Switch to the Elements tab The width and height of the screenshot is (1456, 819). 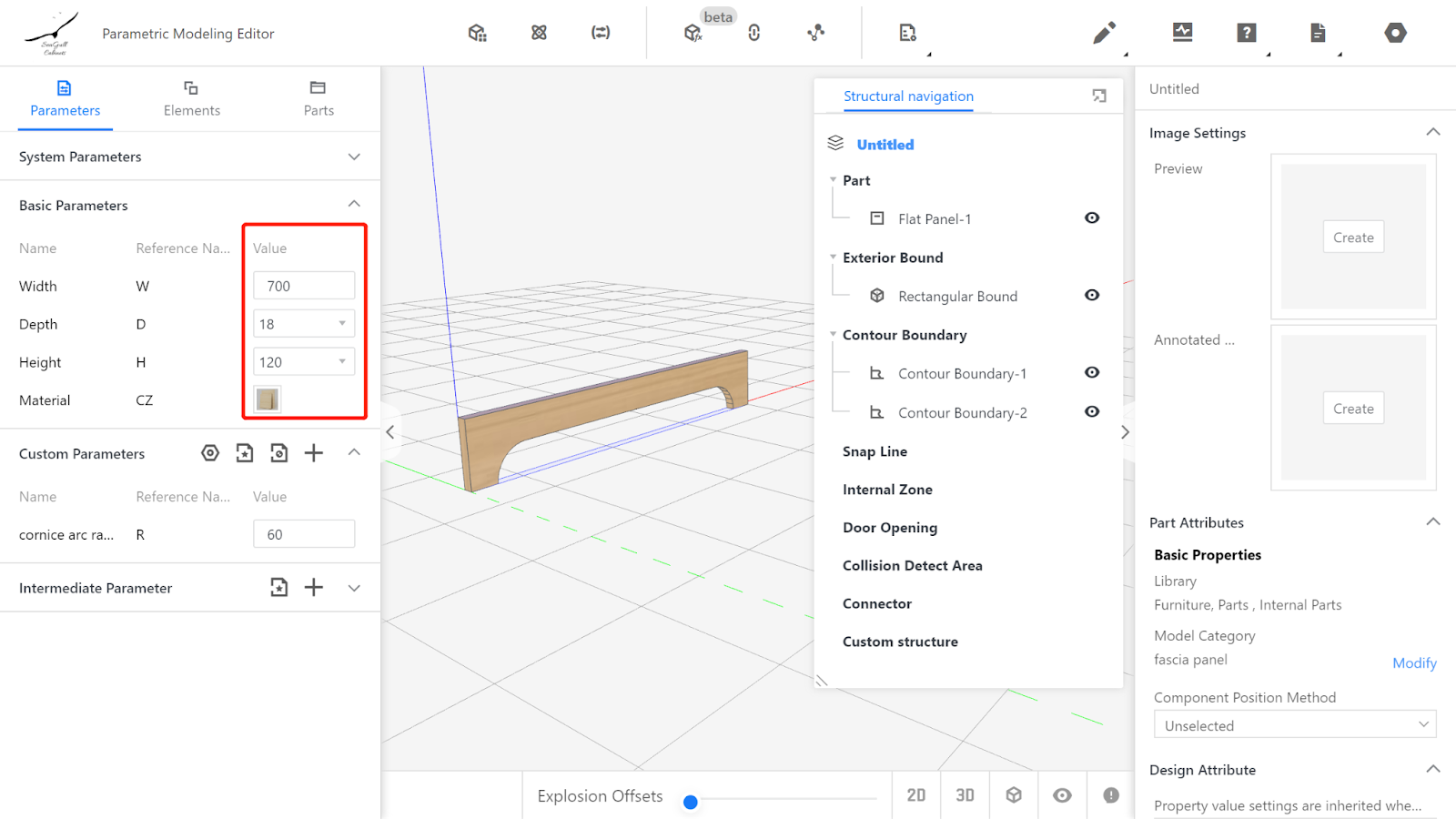191,98
